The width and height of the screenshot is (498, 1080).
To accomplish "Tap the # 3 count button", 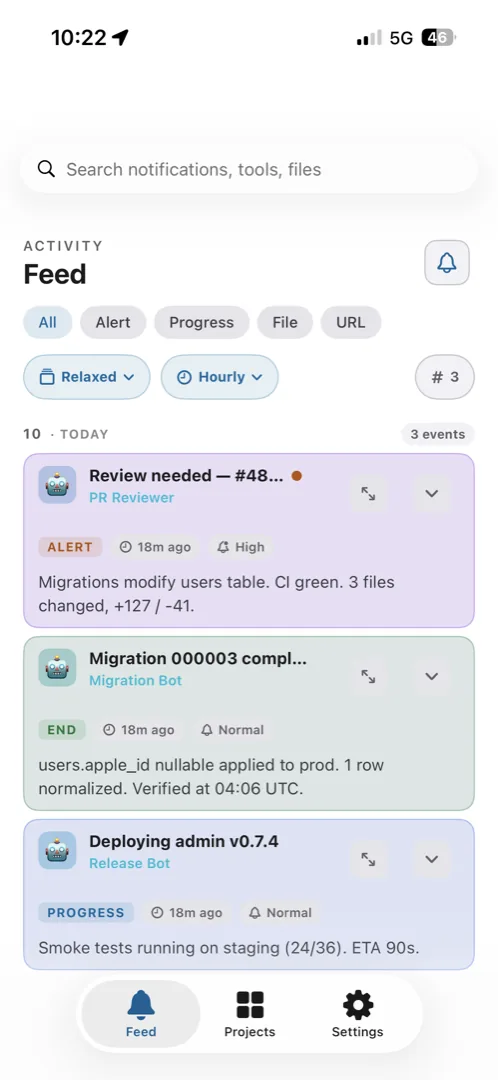I will click(x=445, y=377).
